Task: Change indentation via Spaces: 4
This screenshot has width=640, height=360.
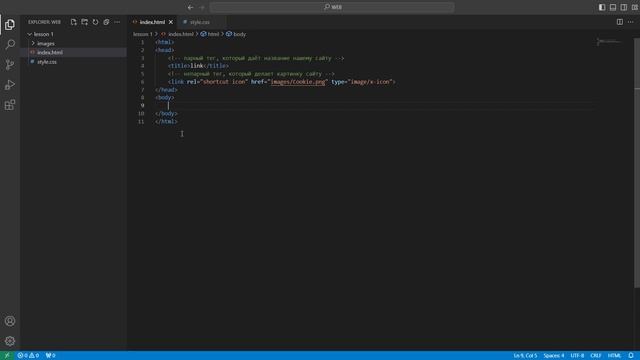Action: [553, 356]
